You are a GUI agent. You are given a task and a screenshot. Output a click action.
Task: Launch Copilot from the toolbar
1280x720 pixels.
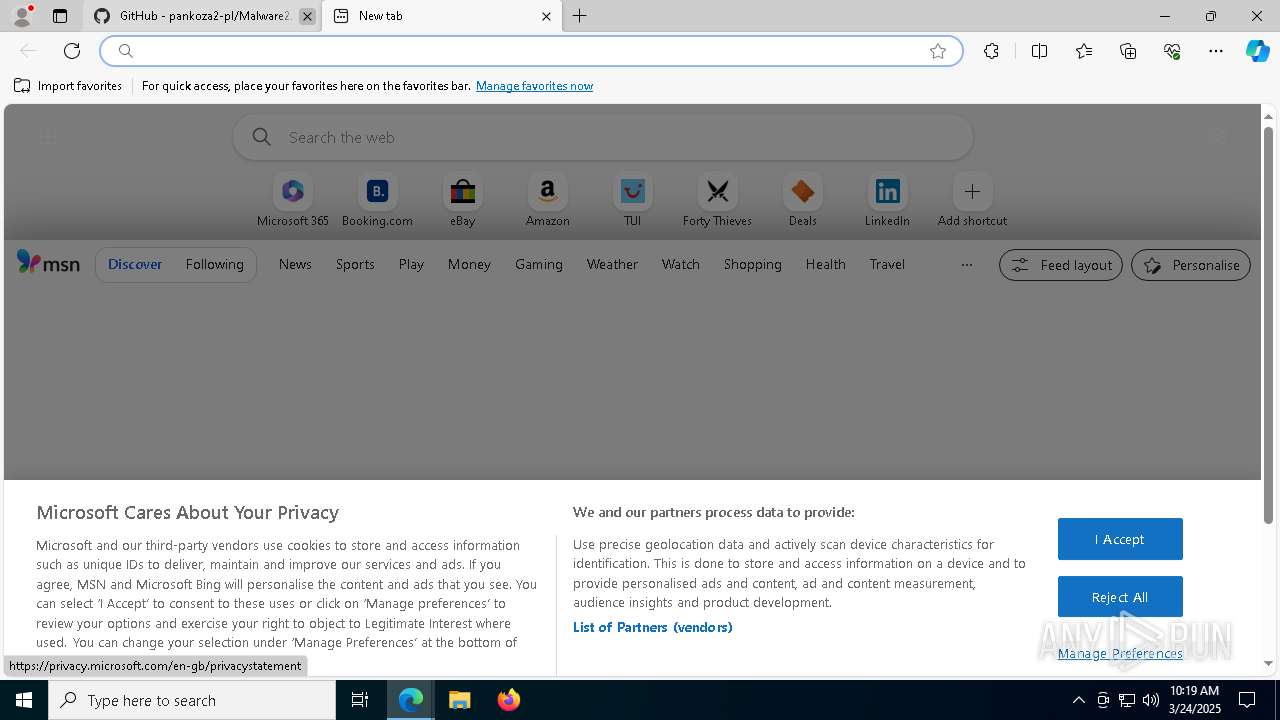pos(1257,51)
